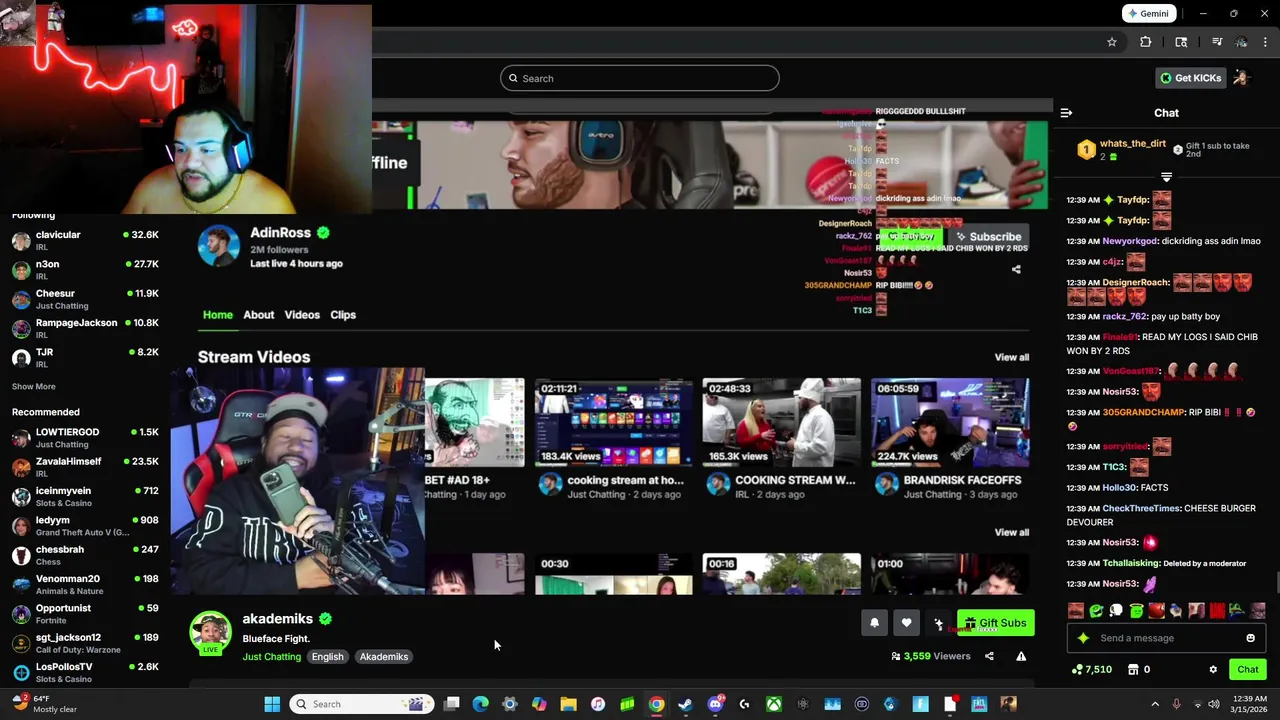Toggle the microphone tray indicator
Screen dimensions: 1280x720
click(1176, 704)
